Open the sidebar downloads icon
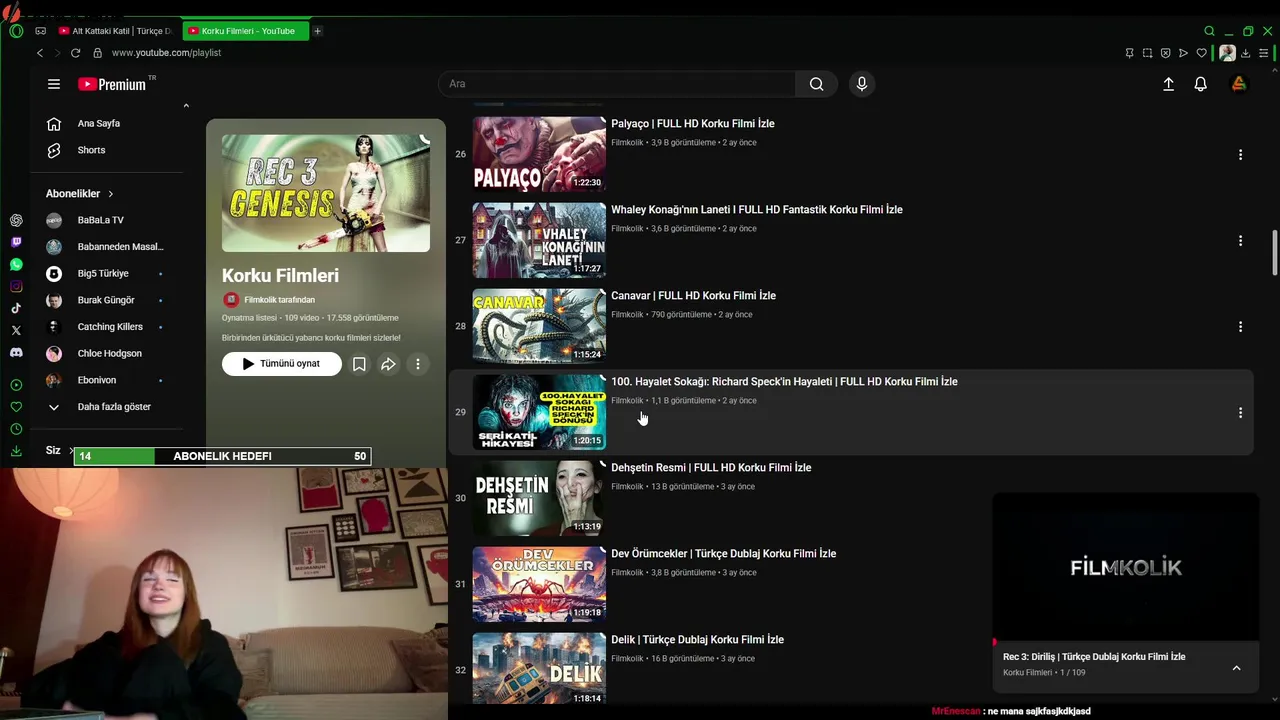Screen dimensions: 1280x720 tap(16, 451)
